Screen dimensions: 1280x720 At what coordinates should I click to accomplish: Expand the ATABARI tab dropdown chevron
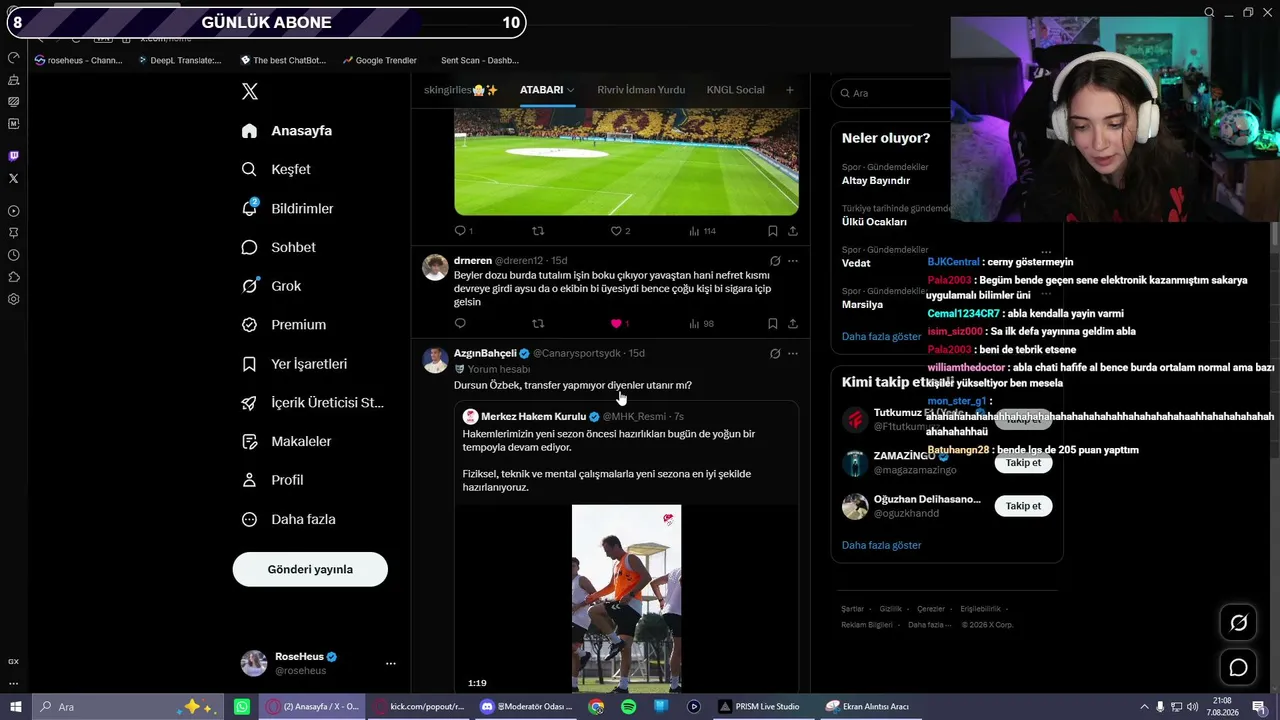tap(571, 90)
